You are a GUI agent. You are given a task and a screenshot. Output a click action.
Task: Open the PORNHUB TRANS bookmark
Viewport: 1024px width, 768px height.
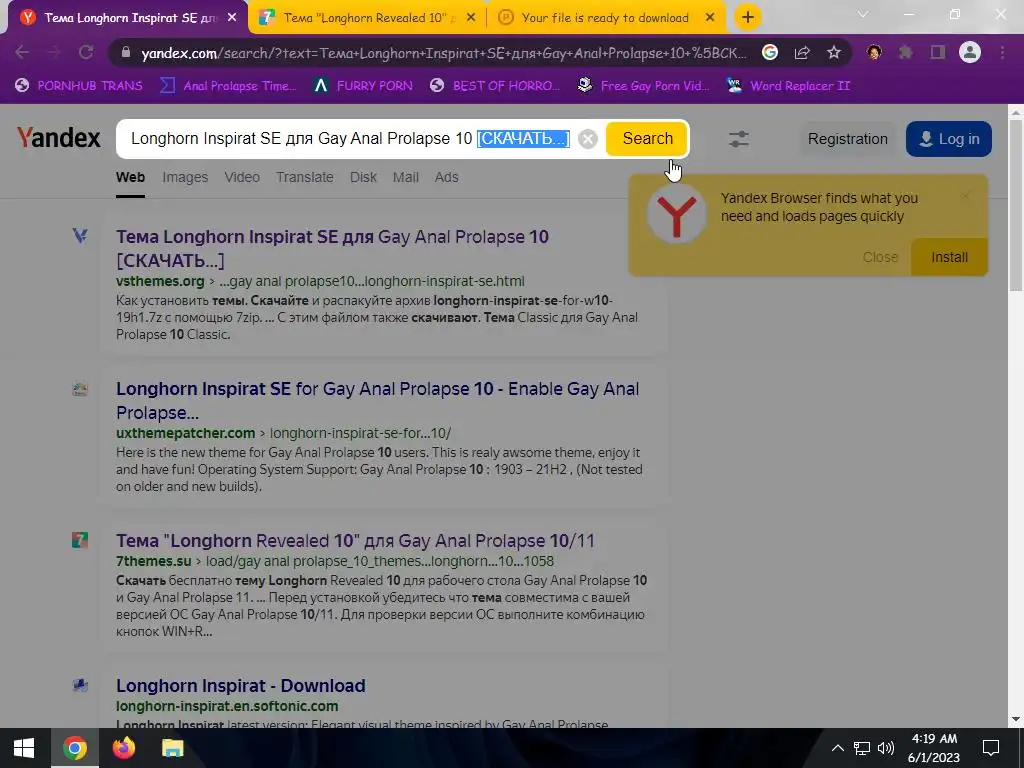[79, 86]
